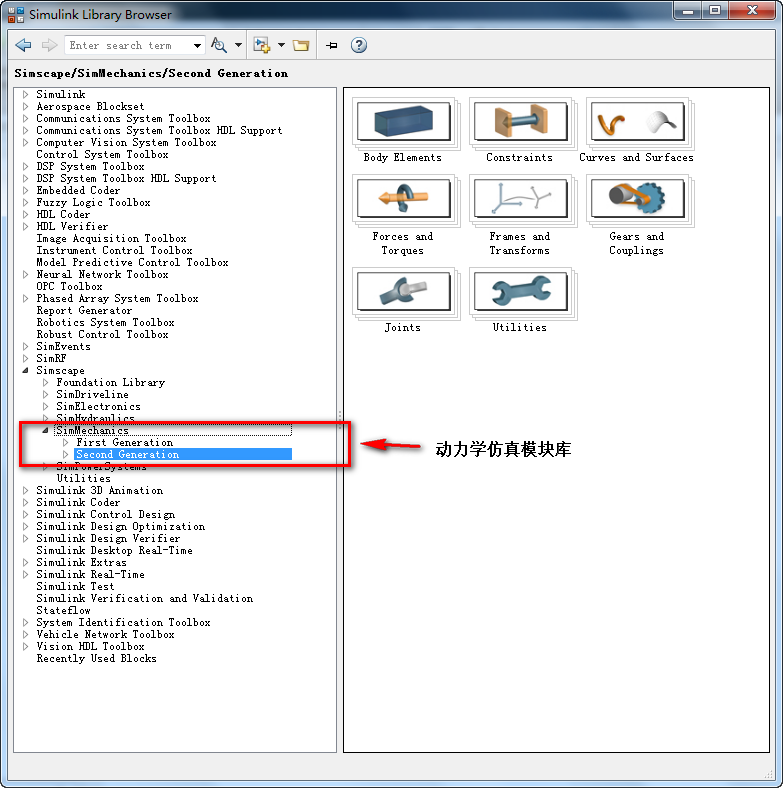Open the search term history dropdown
Screen dimensions: 783x788
click(197, 46)
